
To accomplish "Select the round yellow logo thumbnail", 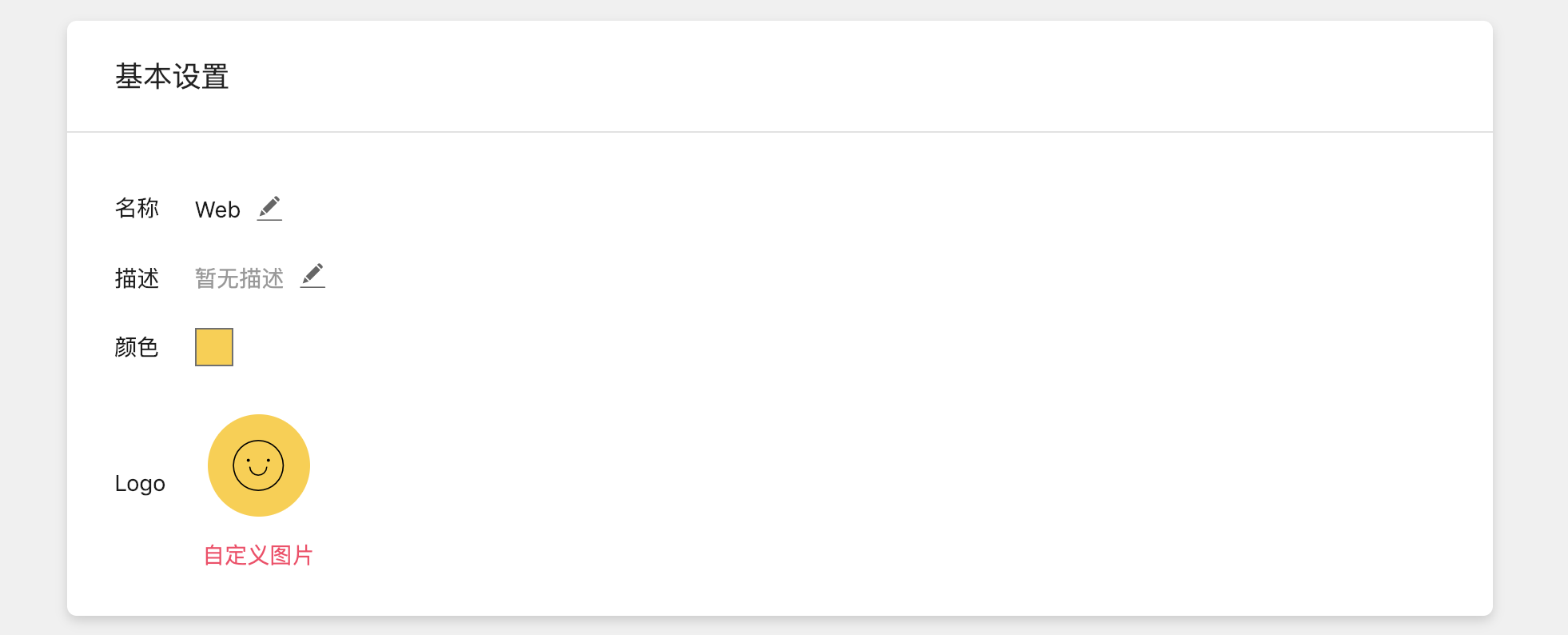I will (x=258, y=465).
